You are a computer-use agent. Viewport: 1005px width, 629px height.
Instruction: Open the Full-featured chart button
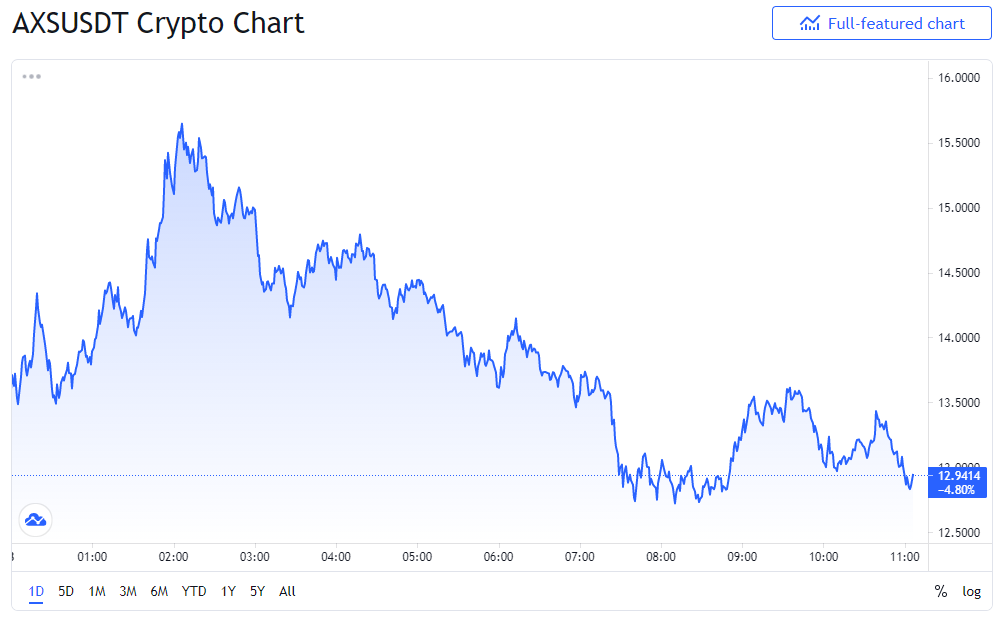coord(881,24)
